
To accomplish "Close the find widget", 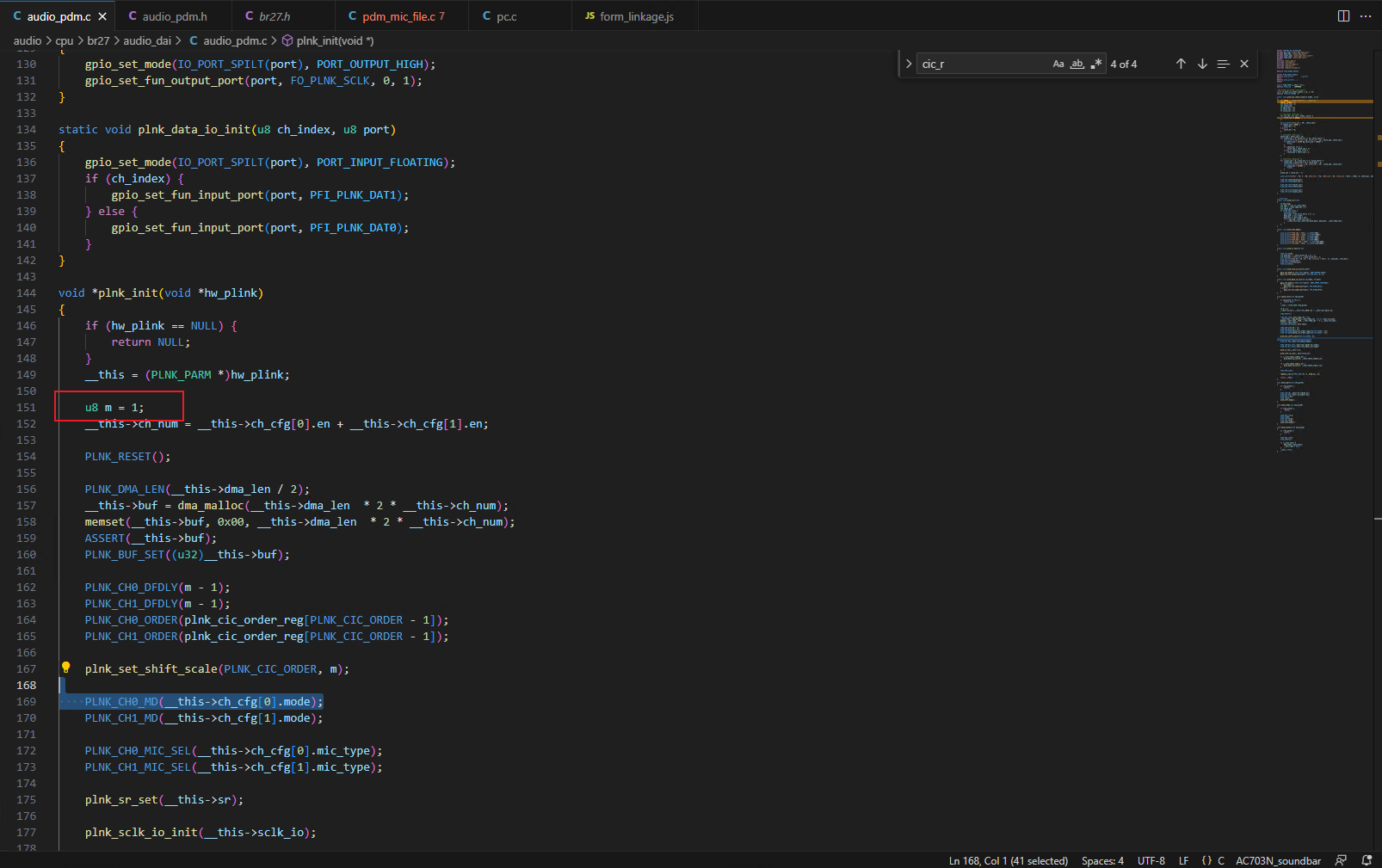I will tap(1244, 64).
